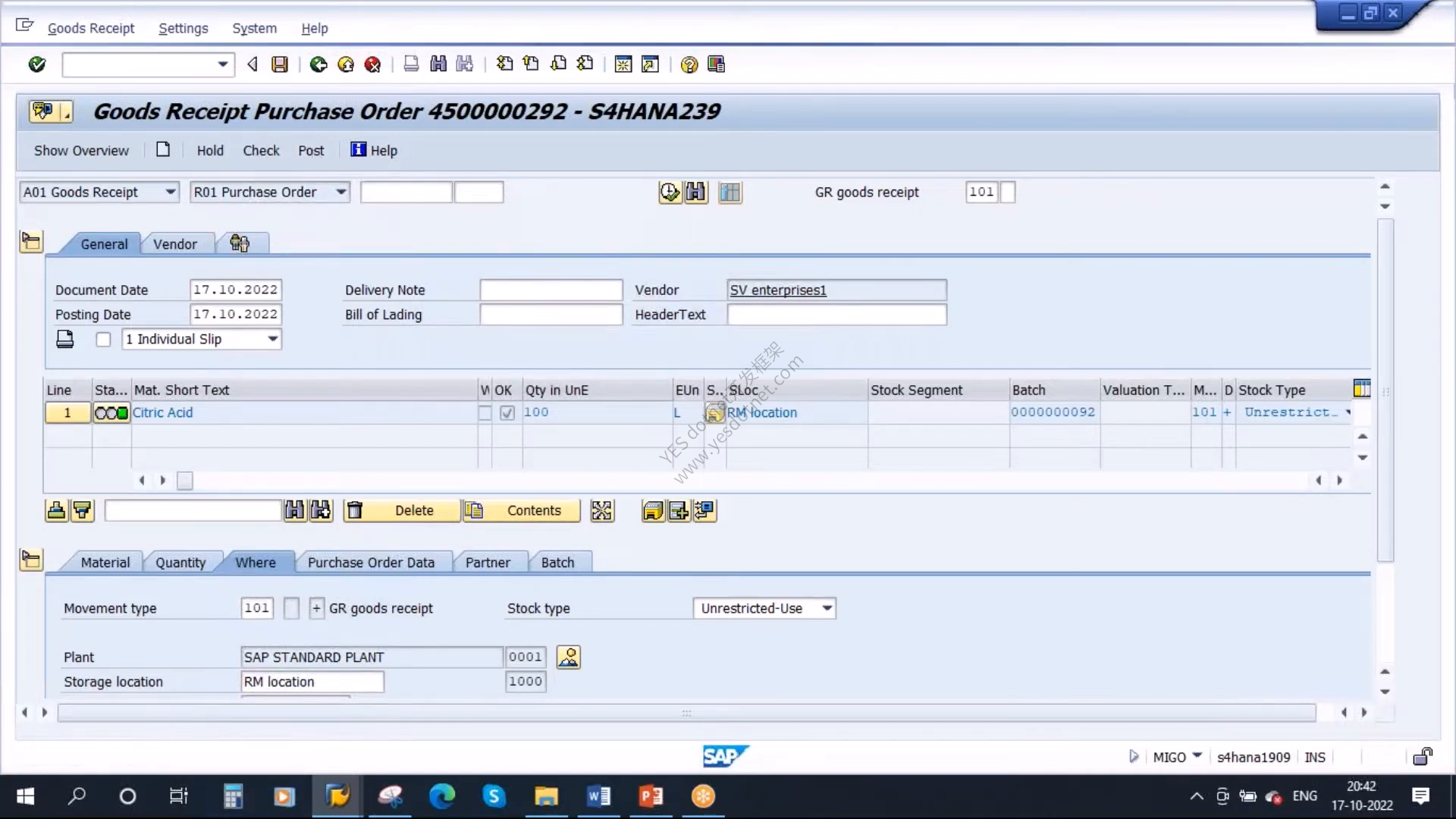Image resolution: width=1456 pixels, height=819 pixels.
Task: Click the Execute clock icon near document field
Action: (x=670, y=193)
